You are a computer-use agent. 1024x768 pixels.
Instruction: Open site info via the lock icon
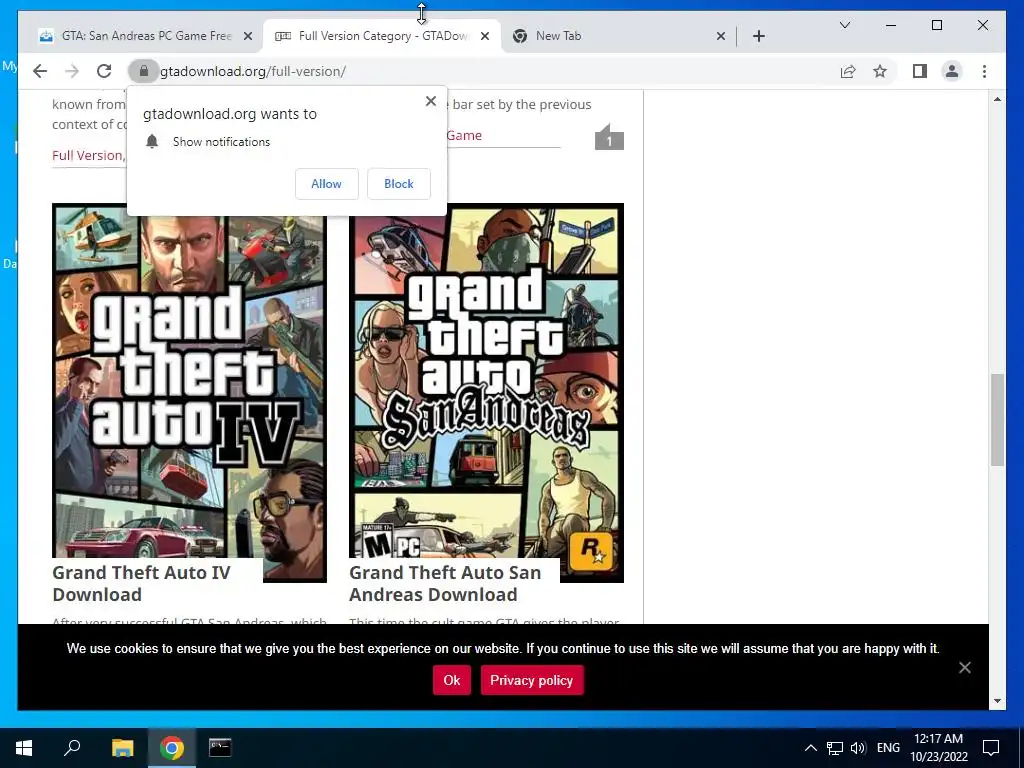click(x=144, y=71)
